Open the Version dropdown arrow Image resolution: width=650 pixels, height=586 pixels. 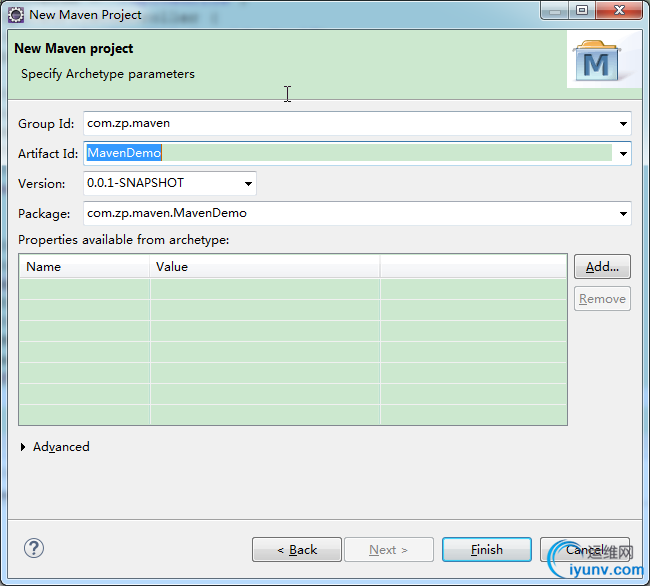click(248, 184)
